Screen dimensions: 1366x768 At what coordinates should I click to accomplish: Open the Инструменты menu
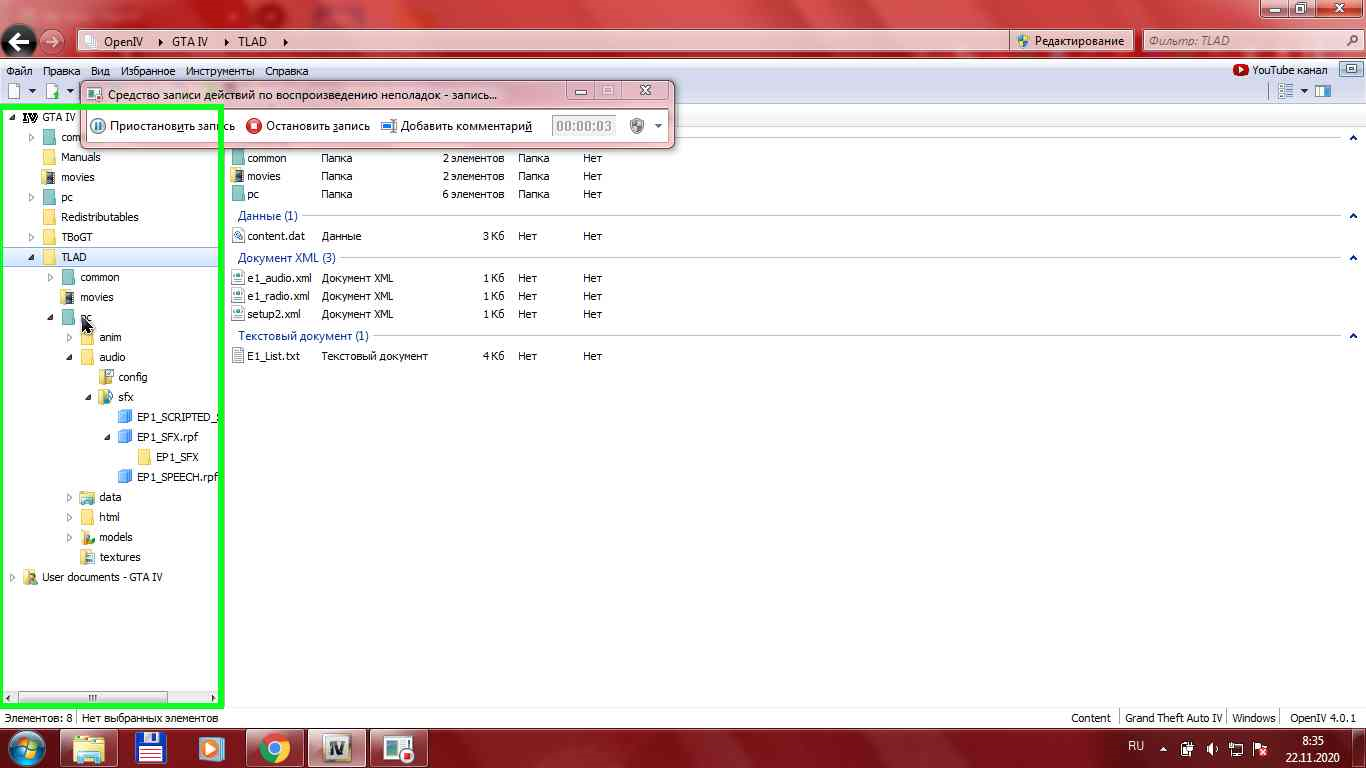(x=219, y=71)
